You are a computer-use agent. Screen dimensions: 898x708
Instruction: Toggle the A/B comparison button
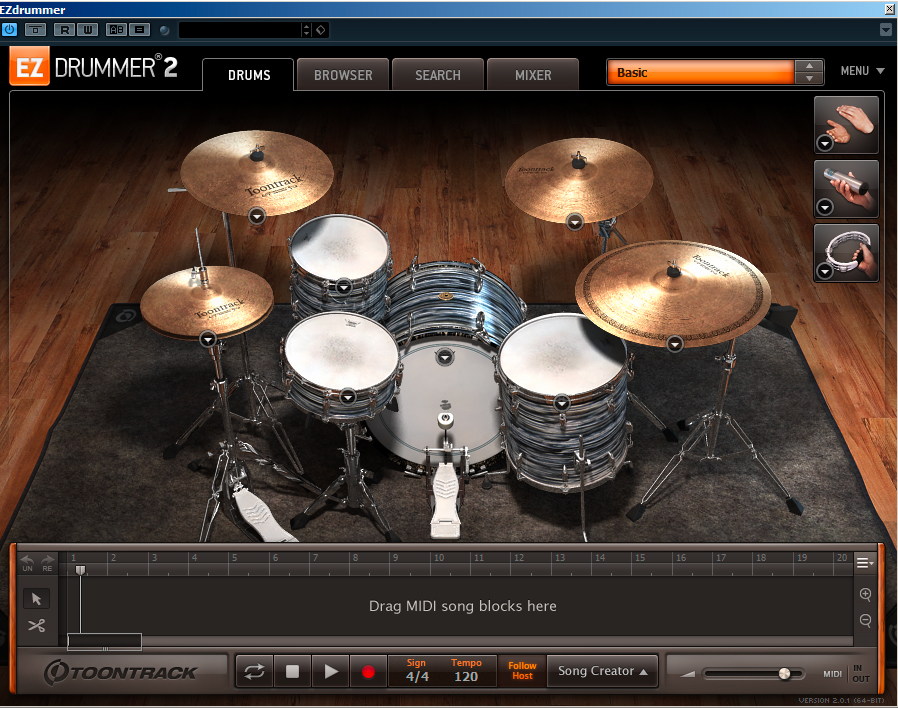116,30
